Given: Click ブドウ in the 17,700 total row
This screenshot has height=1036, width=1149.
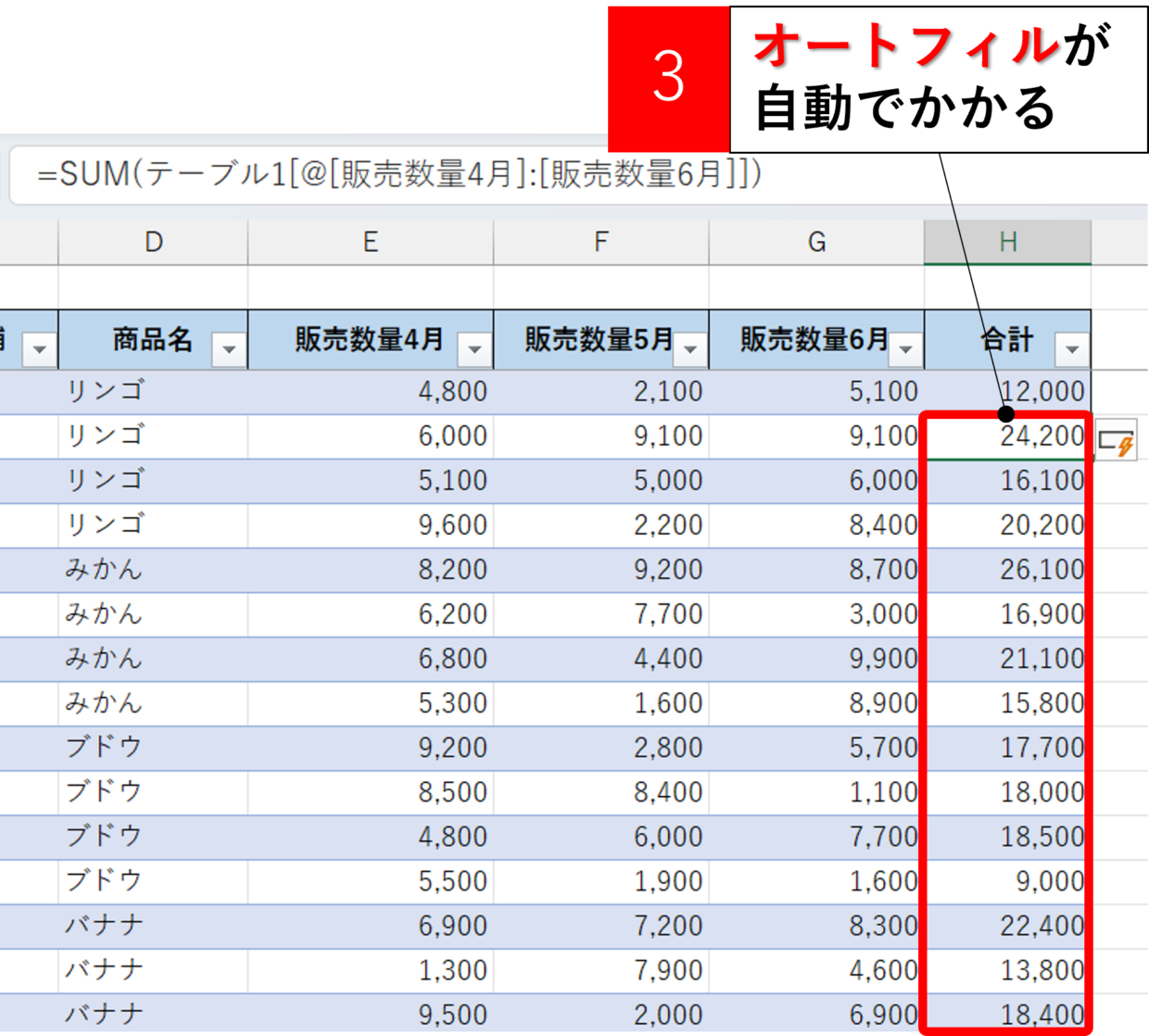Looking at the screenshot, I should (x=153, y=748).
